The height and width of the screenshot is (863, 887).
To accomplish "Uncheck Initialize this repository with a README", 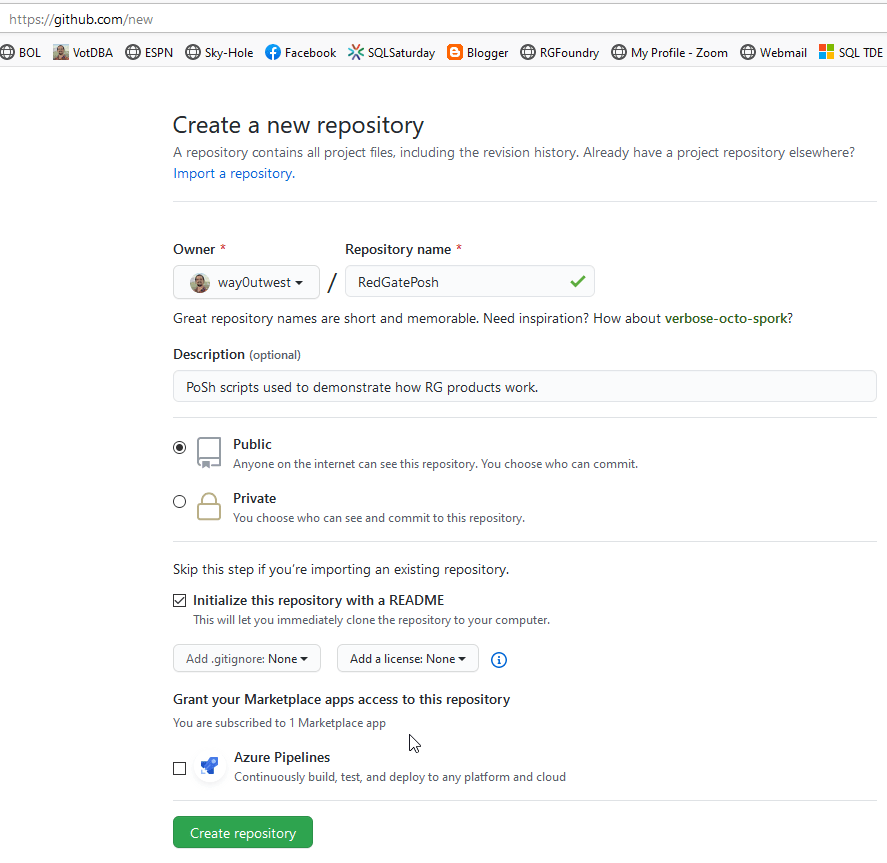I will click(x=179, y=600).
